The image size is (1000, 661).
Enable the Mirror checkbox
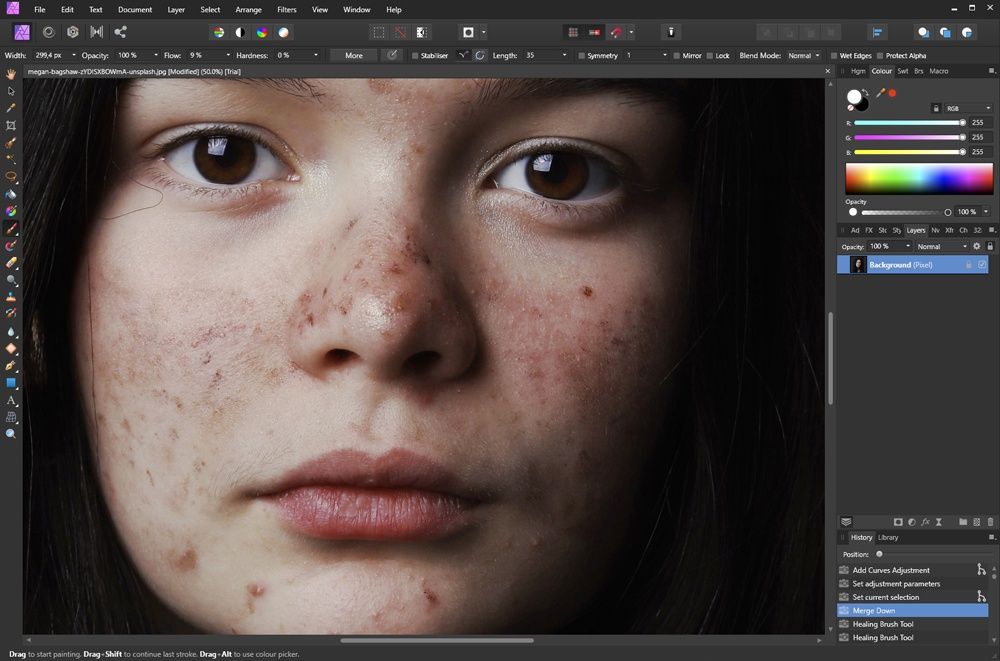tap(677, 56)
